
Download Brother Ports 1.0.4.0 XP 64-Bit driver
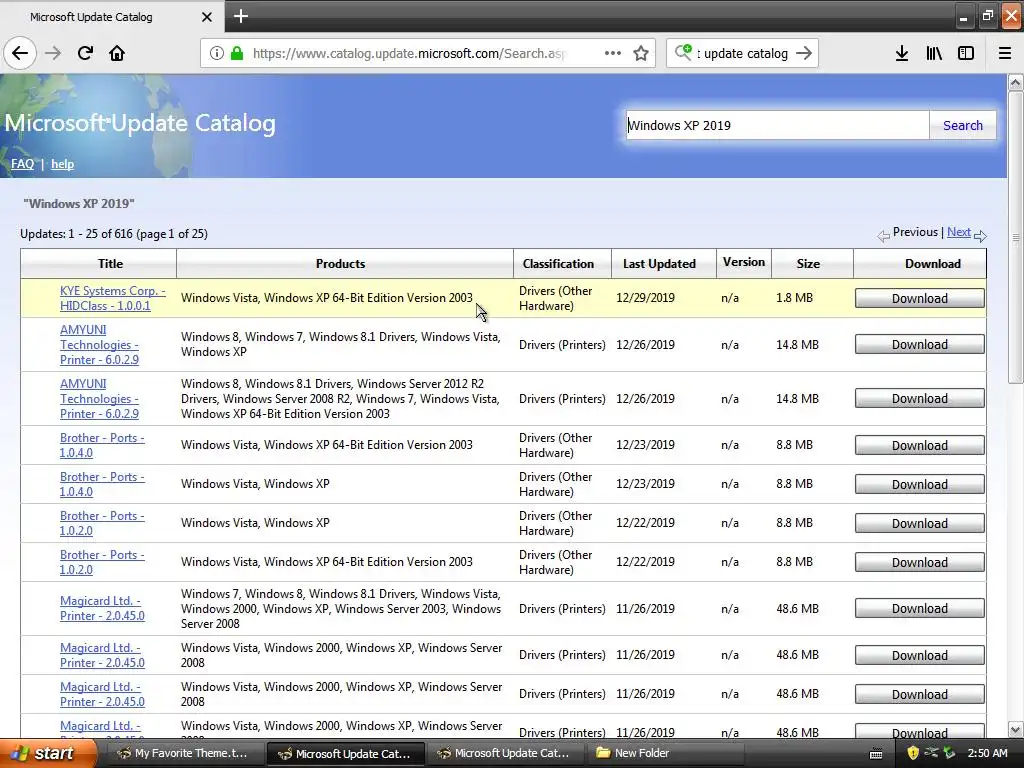point(920,445)
